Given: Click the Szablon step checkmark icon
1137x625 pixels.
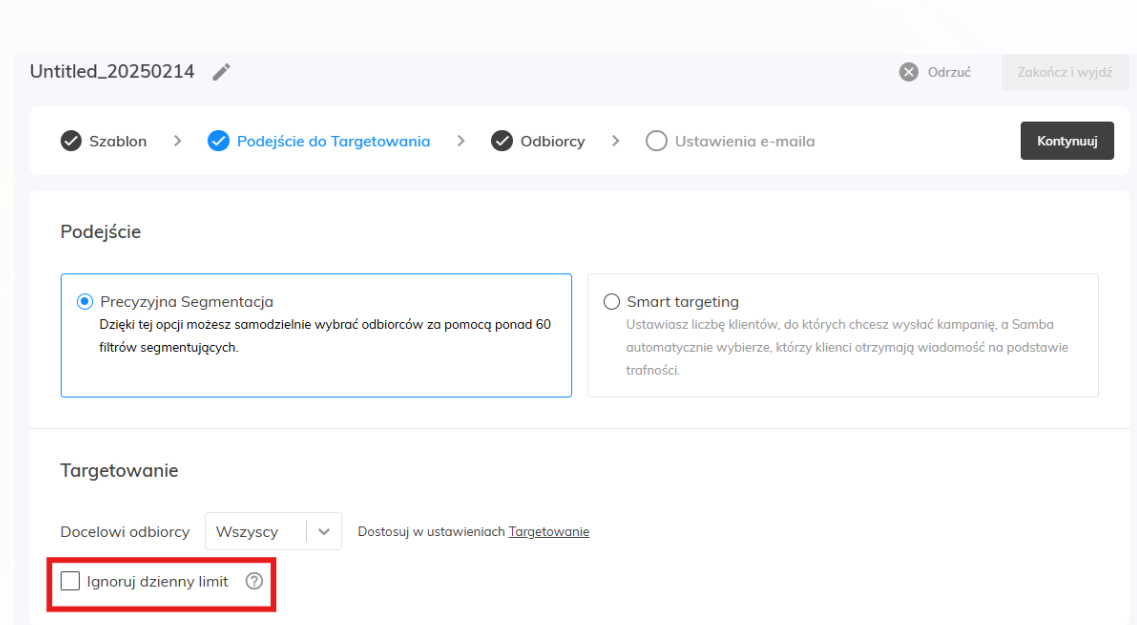Looking at the screenshot, I should [71, 141].
